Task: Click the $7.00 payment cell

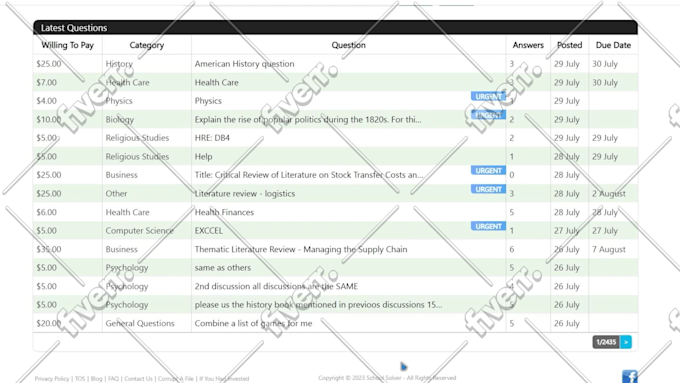Action: click(46, 82)
